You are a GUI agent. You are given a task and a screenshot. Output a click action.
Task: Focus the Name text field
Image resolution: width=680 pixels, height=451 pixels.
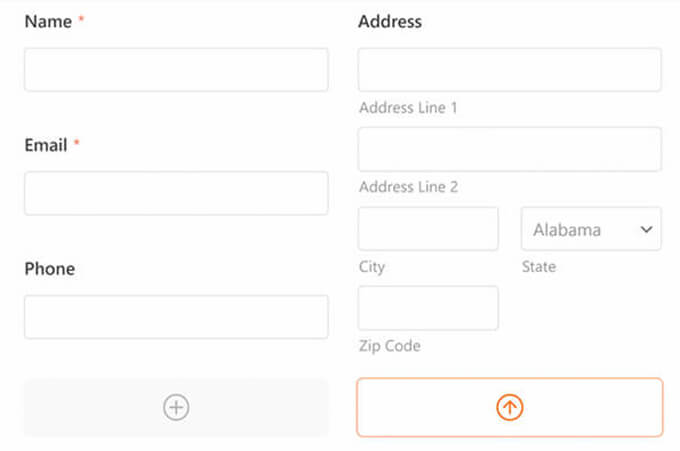pos(176,70)
